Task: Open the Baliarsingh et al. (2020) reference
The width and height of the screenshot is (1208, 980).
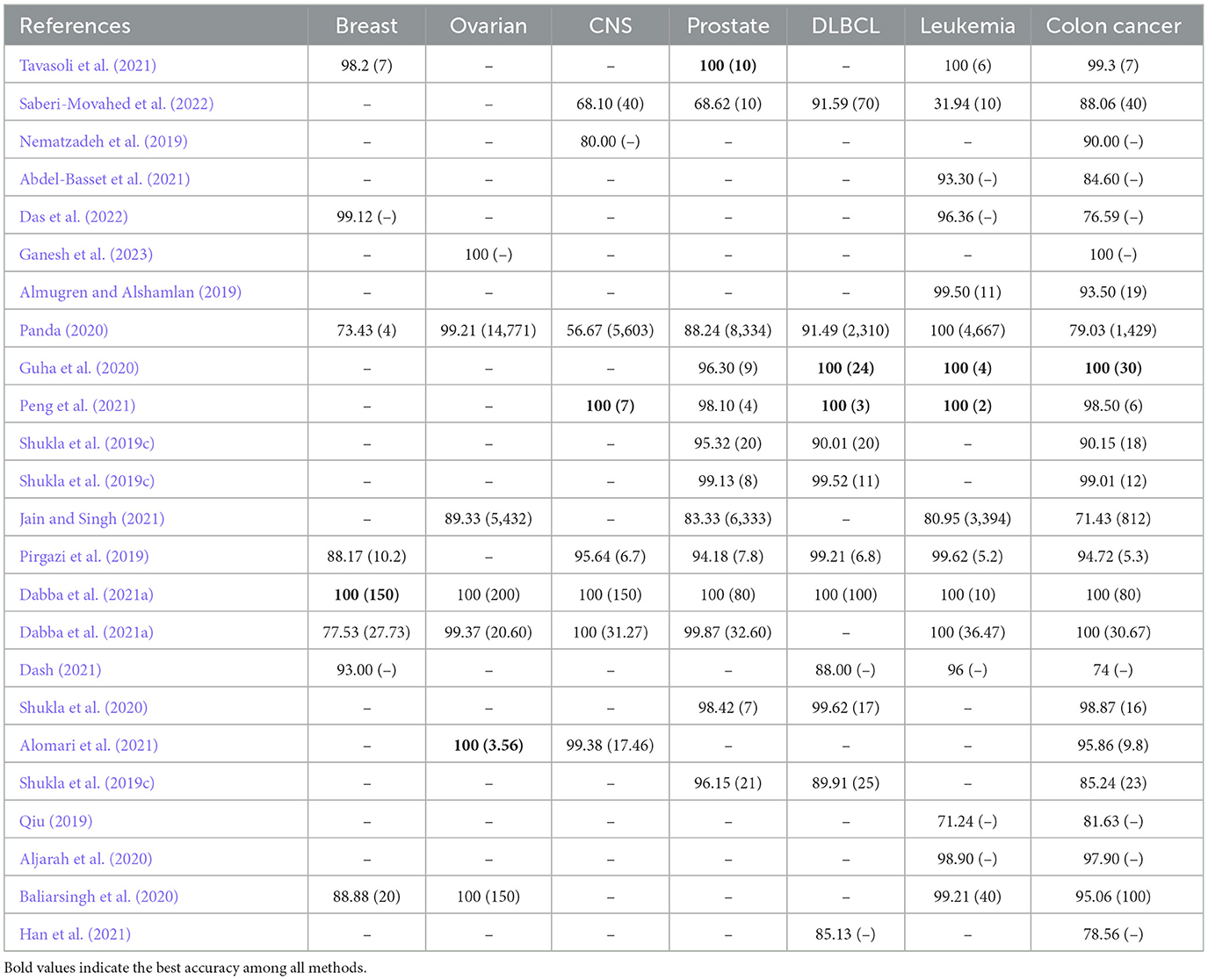Action: coord(98,897)
